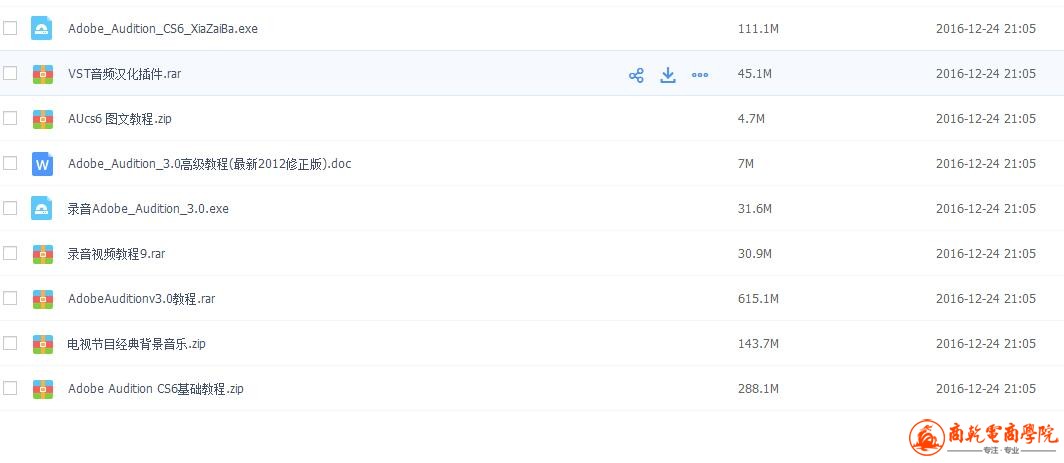Click the archive icon for Adobe Audition CS6基础教程.zip
This screenshot has width=1064, height=463.
pyautogui.click(x=43, y=389)
